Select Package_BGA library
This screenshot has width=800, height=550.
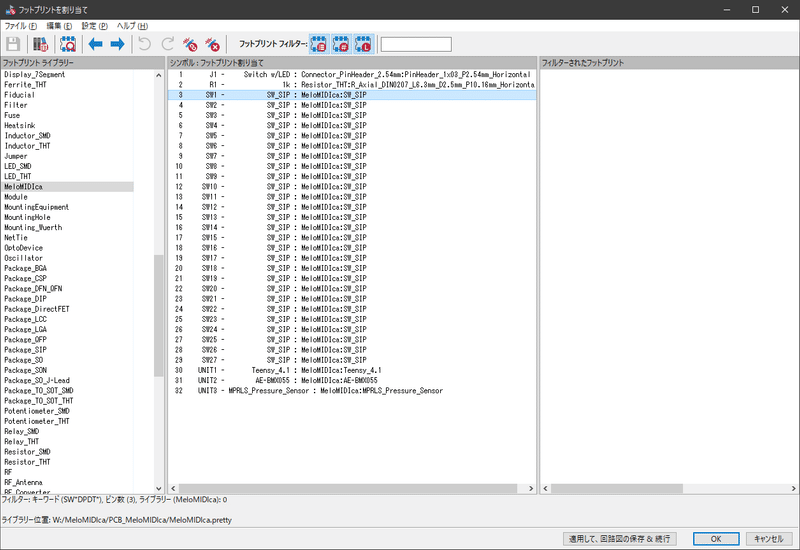point(26,268)
